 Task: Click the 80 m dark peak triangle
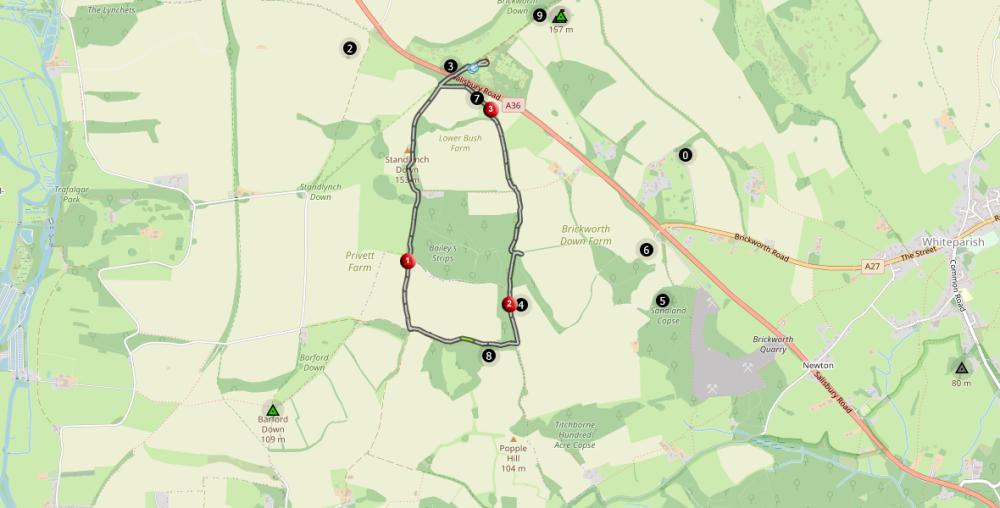[961, 368]
